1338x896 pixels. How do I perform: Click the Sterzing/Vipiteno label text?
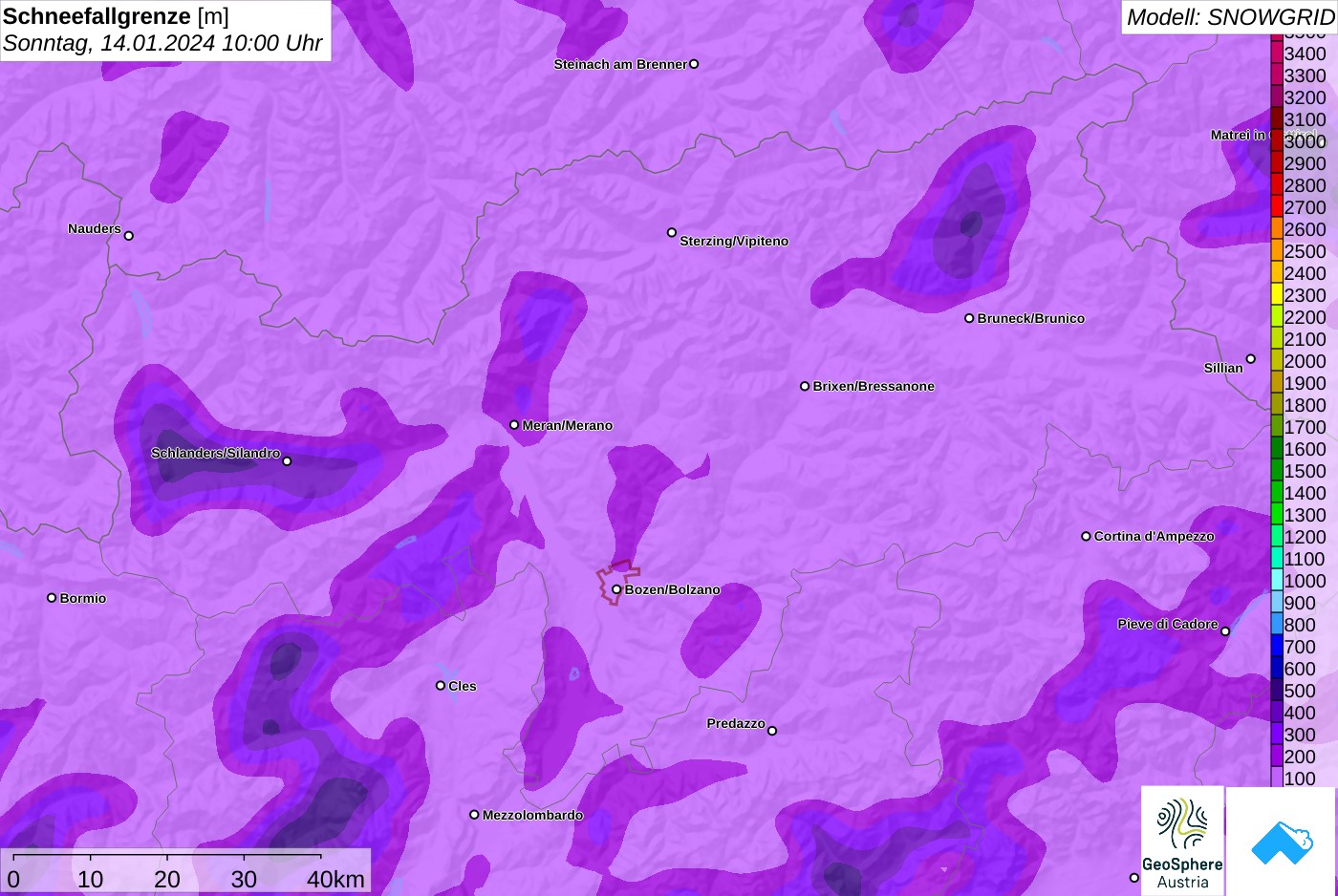coord(734,241)
